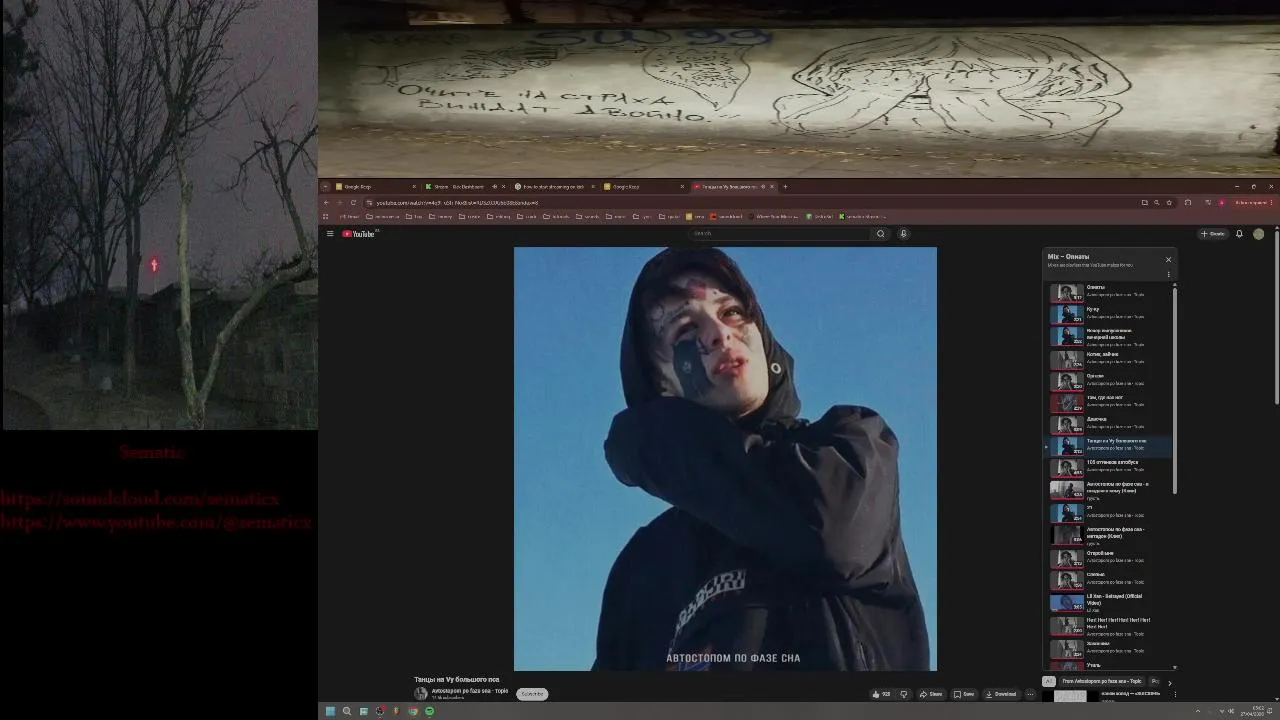Start voice search with the microphone icon

click(x=903, y=234)
